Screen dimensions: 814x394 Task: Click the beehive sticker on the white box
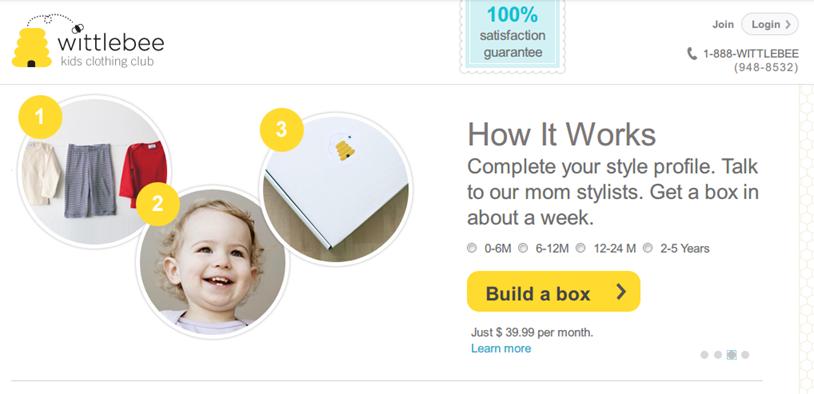pos(345,149)
